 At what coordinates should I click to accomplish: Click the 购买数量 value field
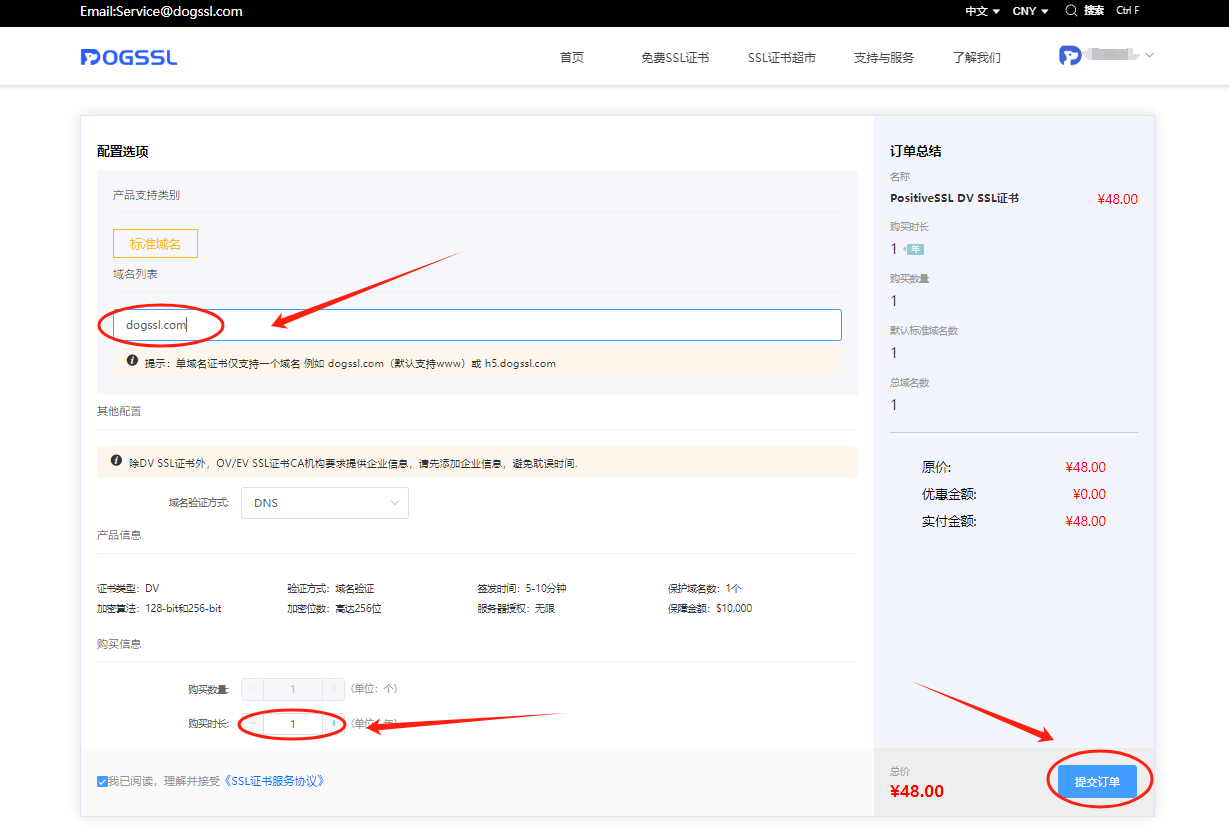(293, 689)
